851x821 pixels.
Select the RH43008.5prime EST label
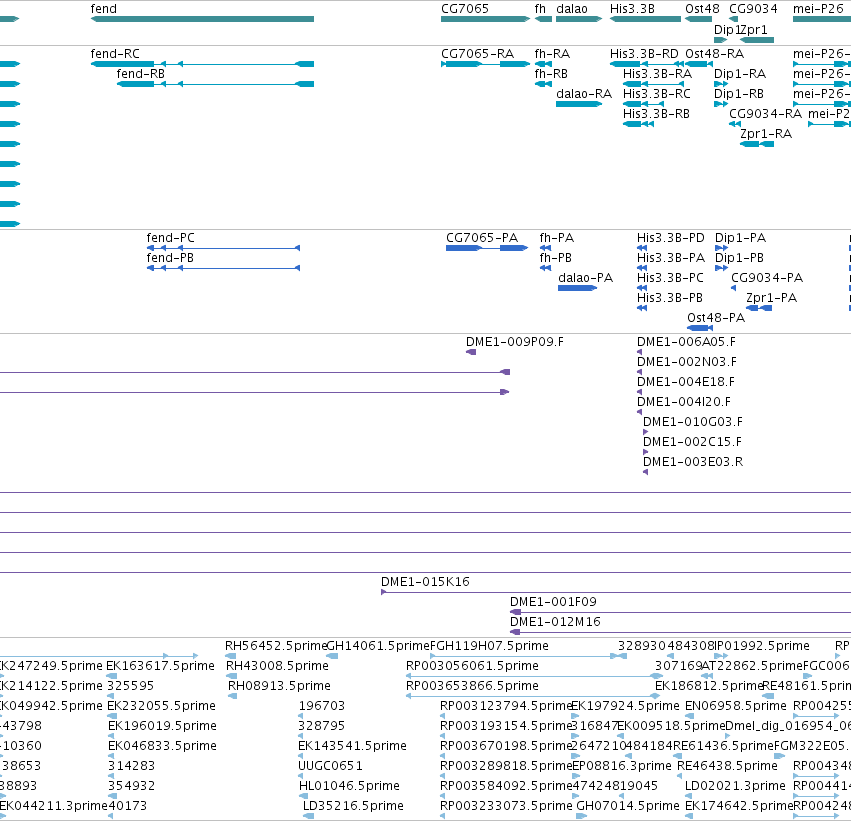(x=277, y=666)
